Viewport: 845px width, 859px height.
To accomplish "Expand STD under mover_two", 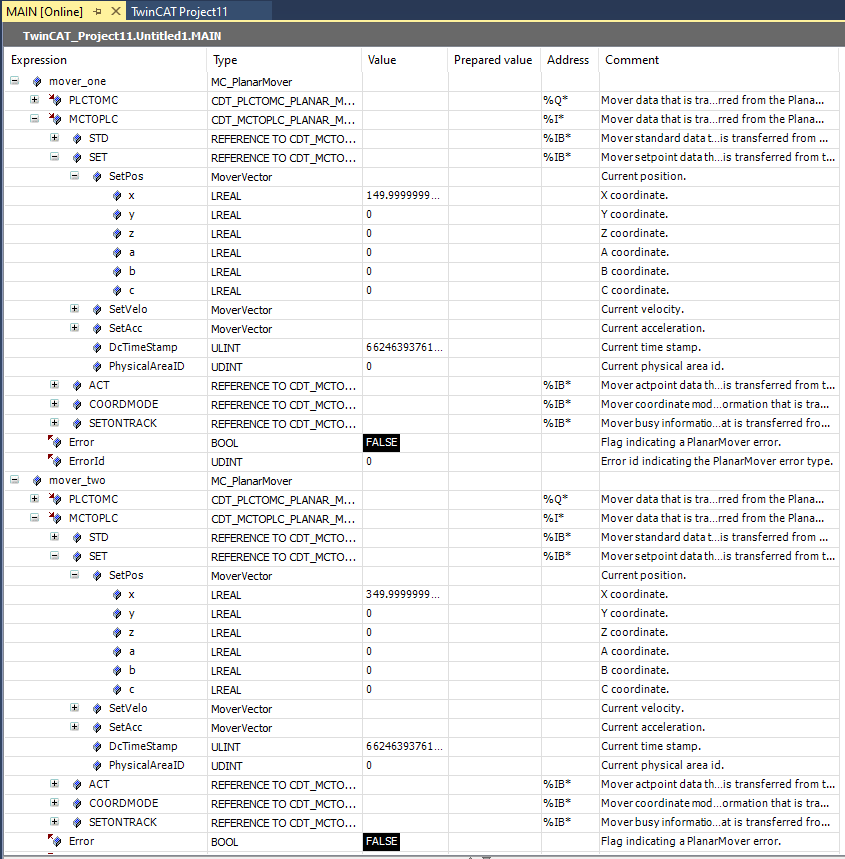I will (x=54, y=536).
